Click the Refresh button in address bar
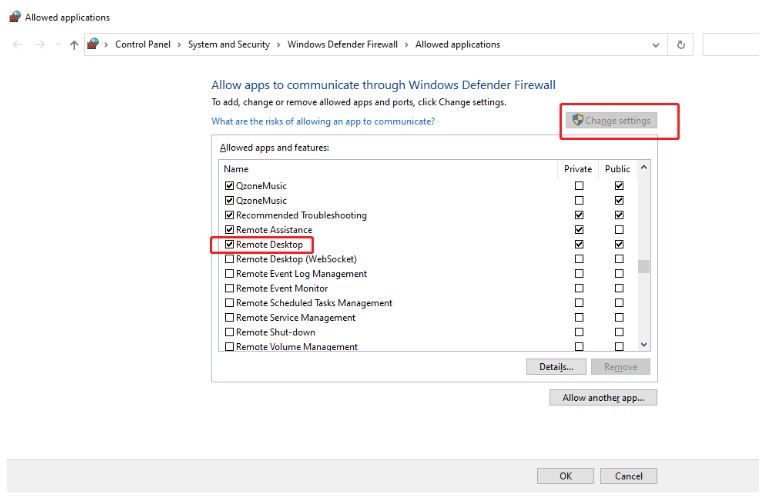The image size is (767, 500). [x=681, y=45]
